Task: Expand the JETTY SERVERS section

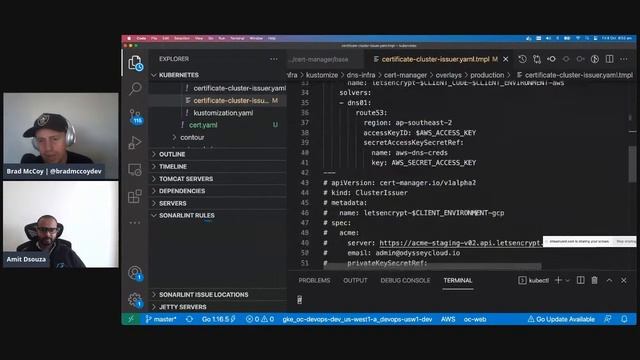Action: pos(218,307)
